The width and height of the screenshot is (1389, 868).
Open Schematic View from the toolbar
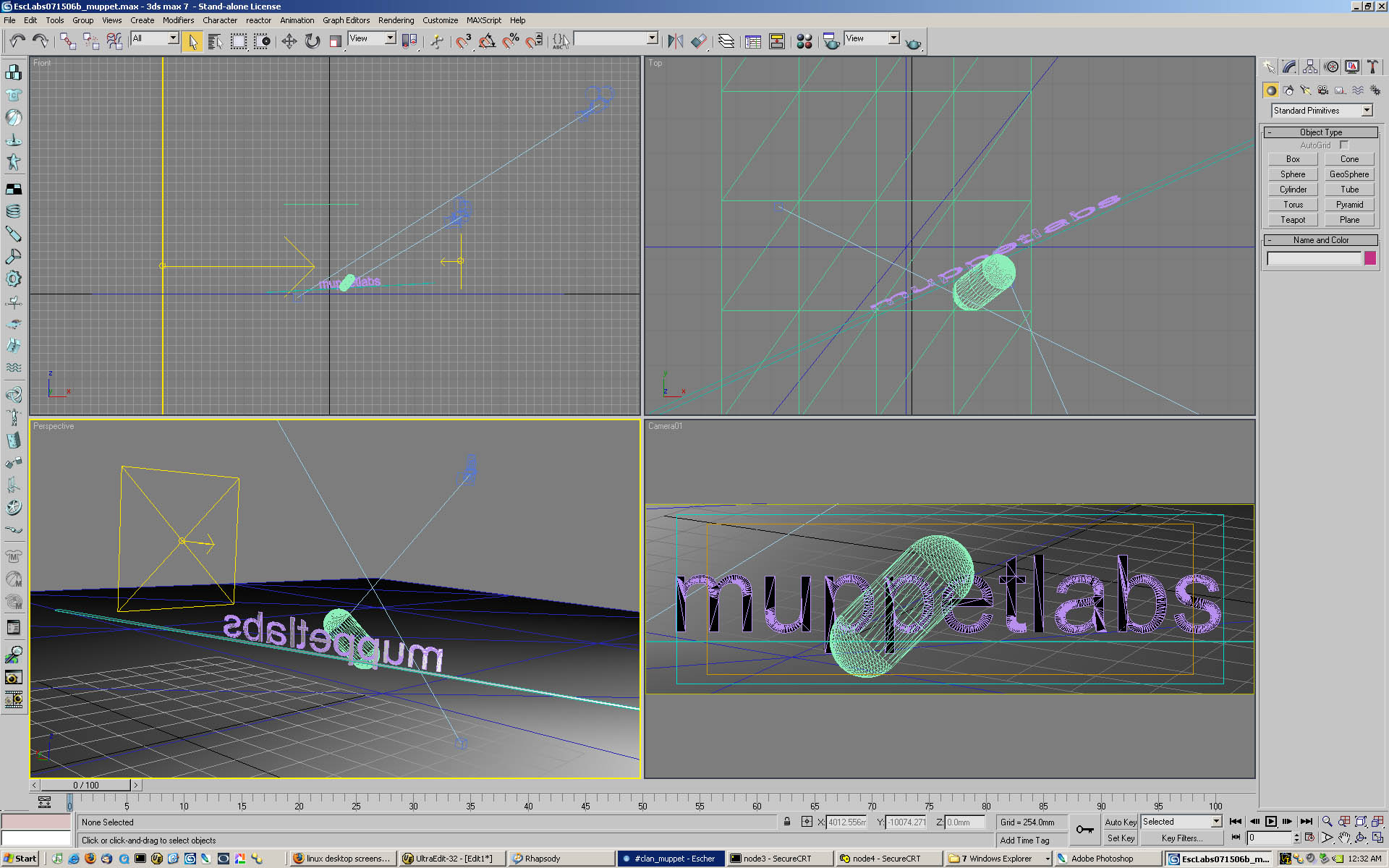click(777, 41)
